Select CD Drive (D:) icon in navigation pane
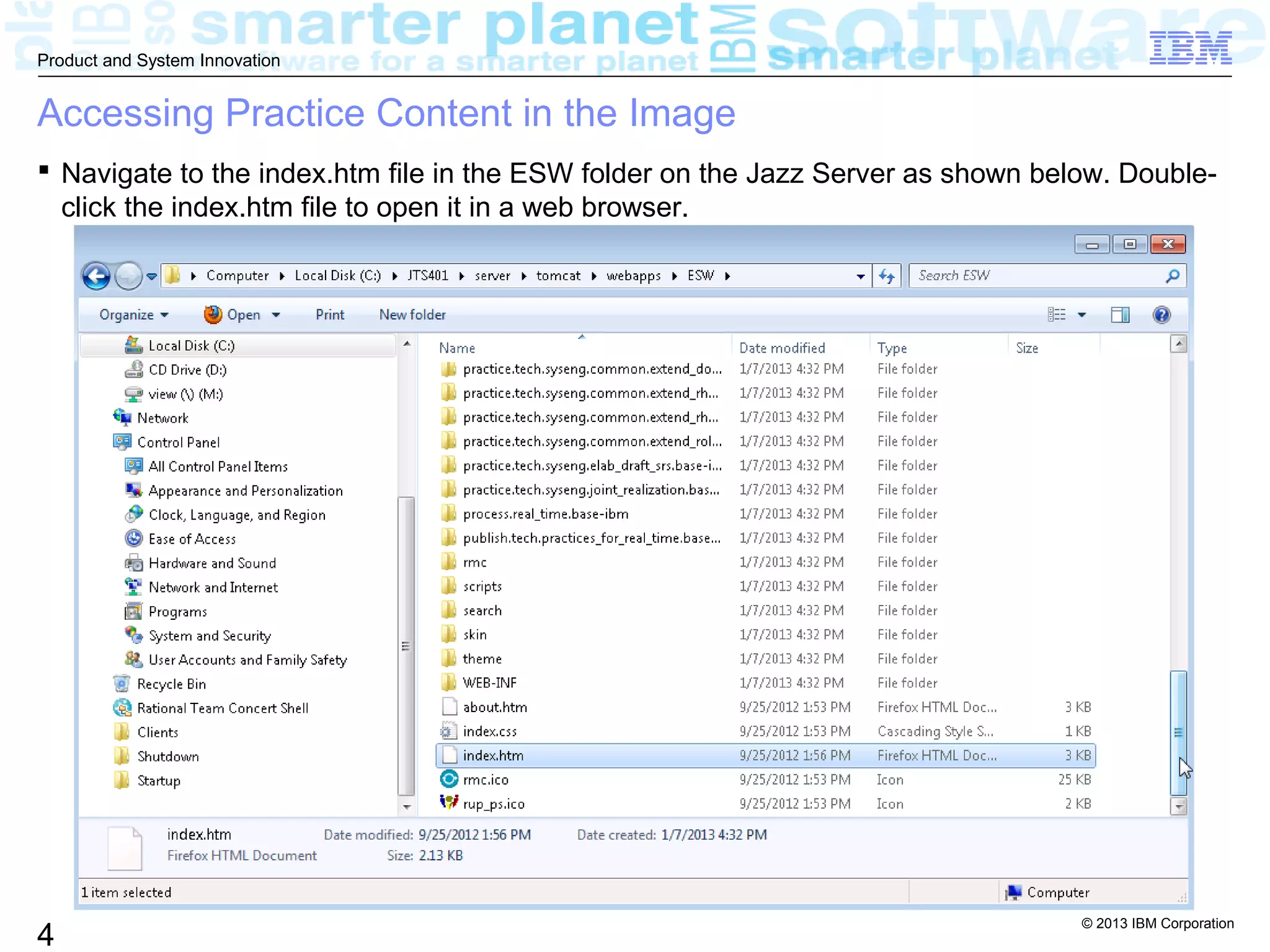This screenshot has width=1270, height=952. click(x=133, y=370)
